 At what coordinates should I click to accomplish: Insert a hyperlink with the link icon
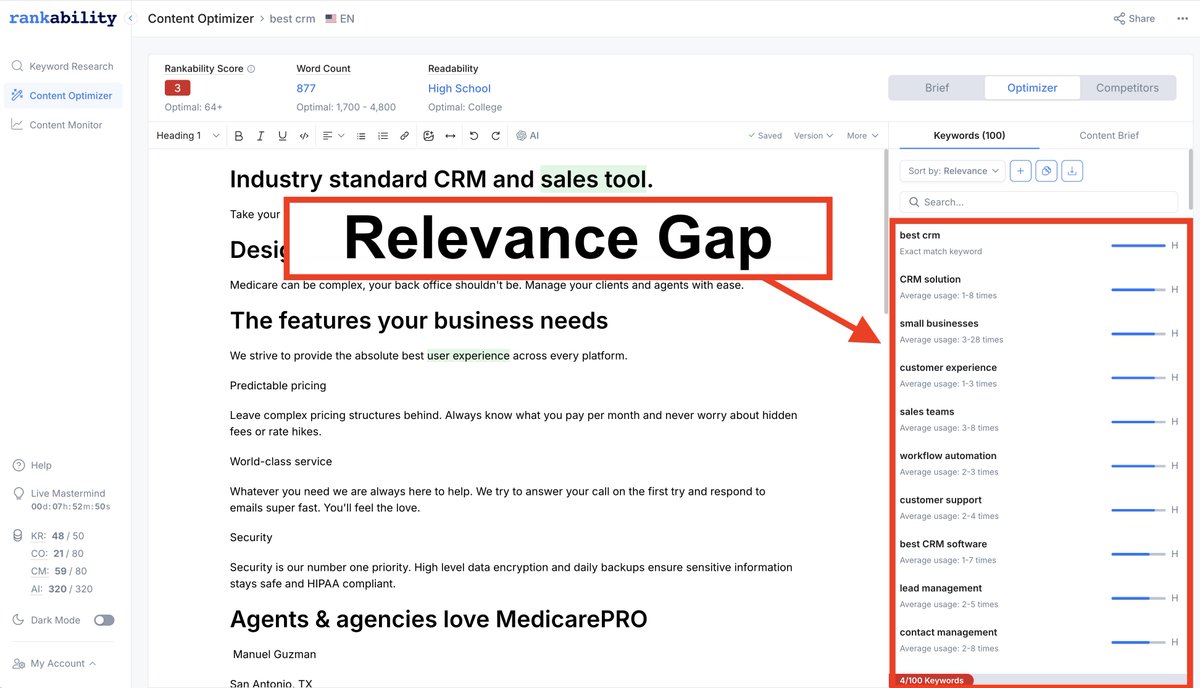[405, 136]
